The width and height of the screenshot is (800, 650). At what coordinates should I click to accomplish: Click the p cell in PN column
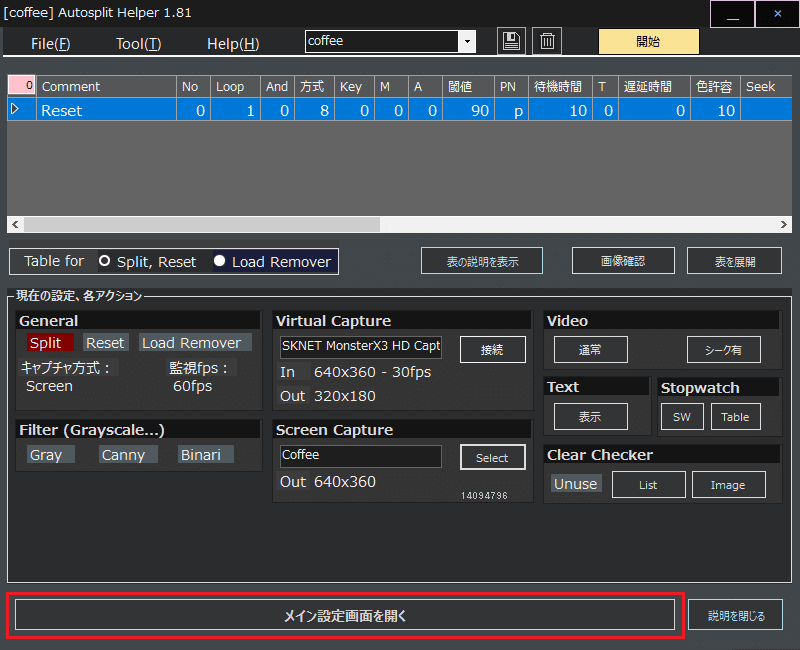coord(511,110)
